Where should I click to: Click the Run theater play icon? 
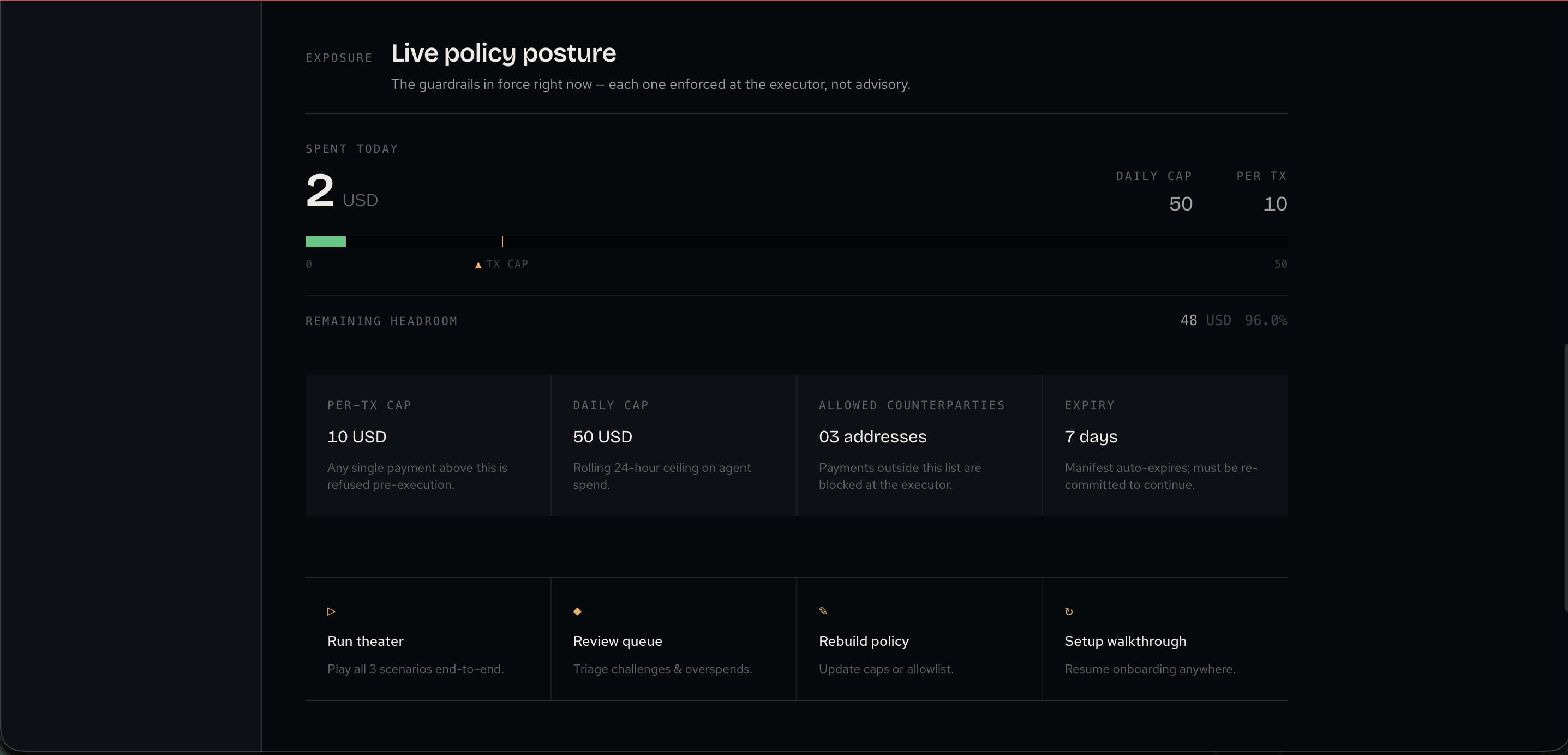click(x=331, y=612)
